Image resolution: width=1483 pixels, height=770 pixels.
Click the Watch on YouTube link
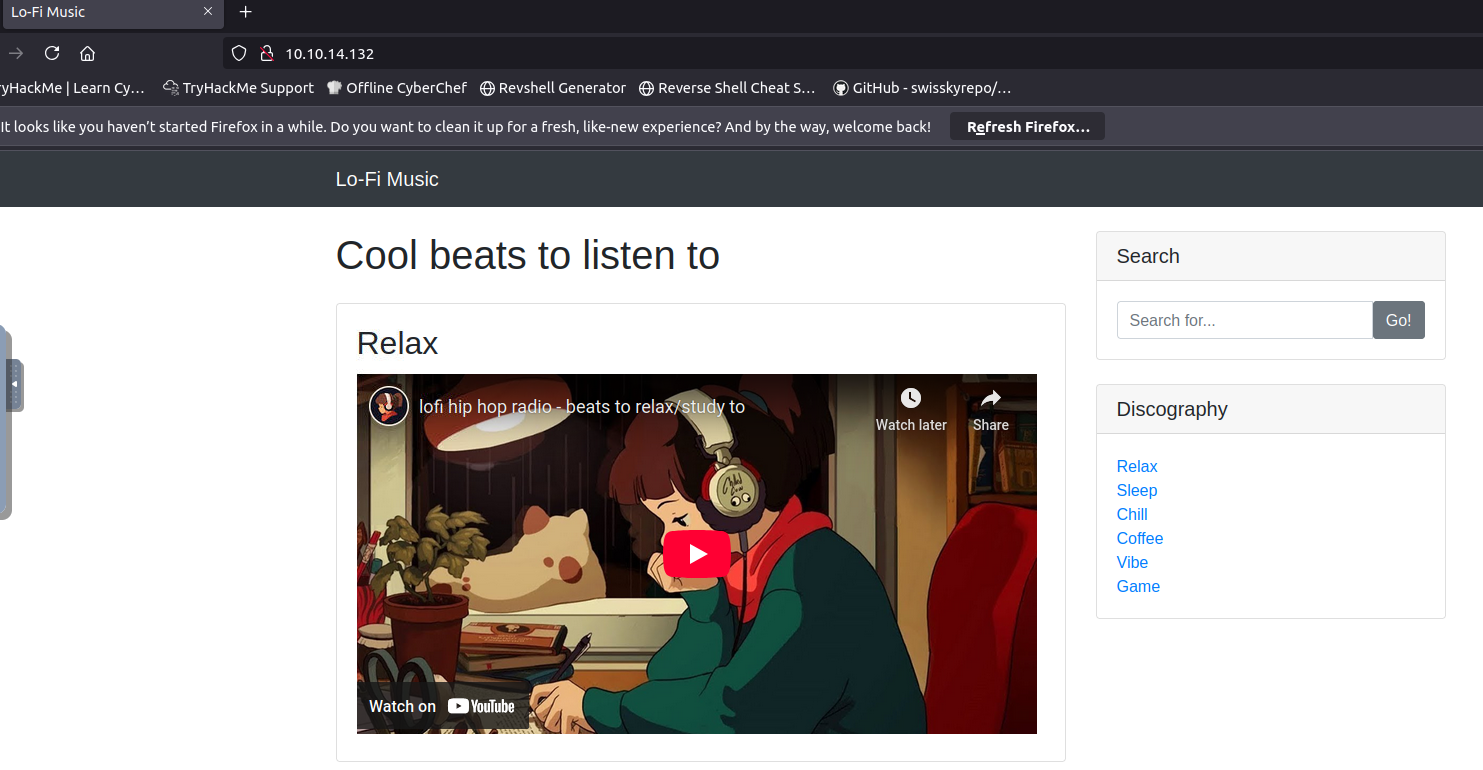442,706
